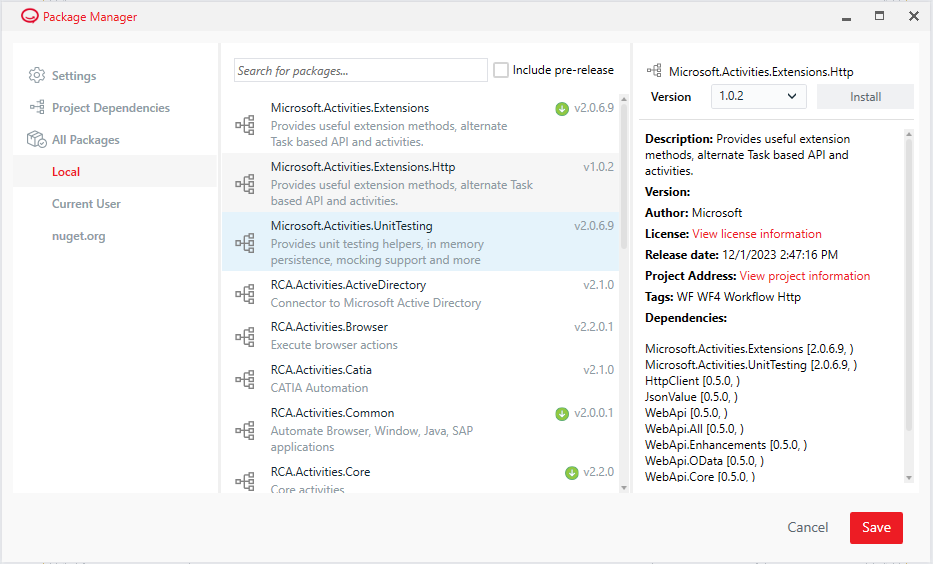
Task: Open the Settings section
Action: (74, 76)
